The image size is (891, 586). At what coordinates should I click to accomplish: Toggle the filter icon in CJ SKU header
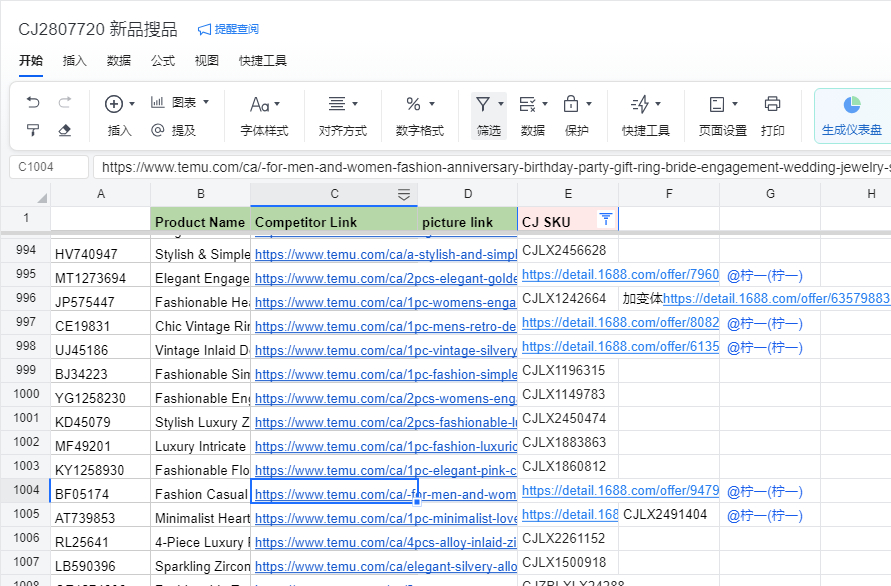(605, 219)
